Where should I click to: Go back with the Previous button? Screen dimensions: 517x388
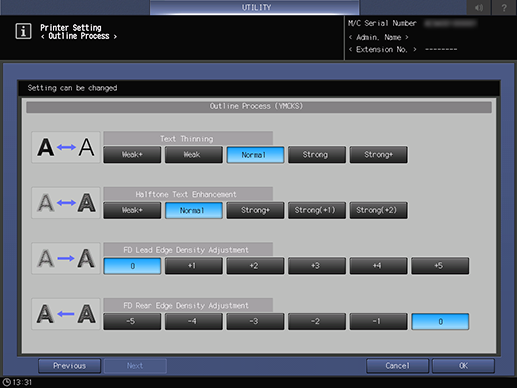[69, 366]
